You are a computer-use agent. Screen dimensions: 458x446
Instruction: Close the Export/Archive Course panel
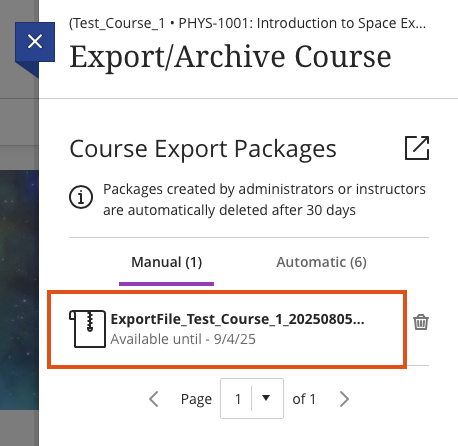(35, 42)
